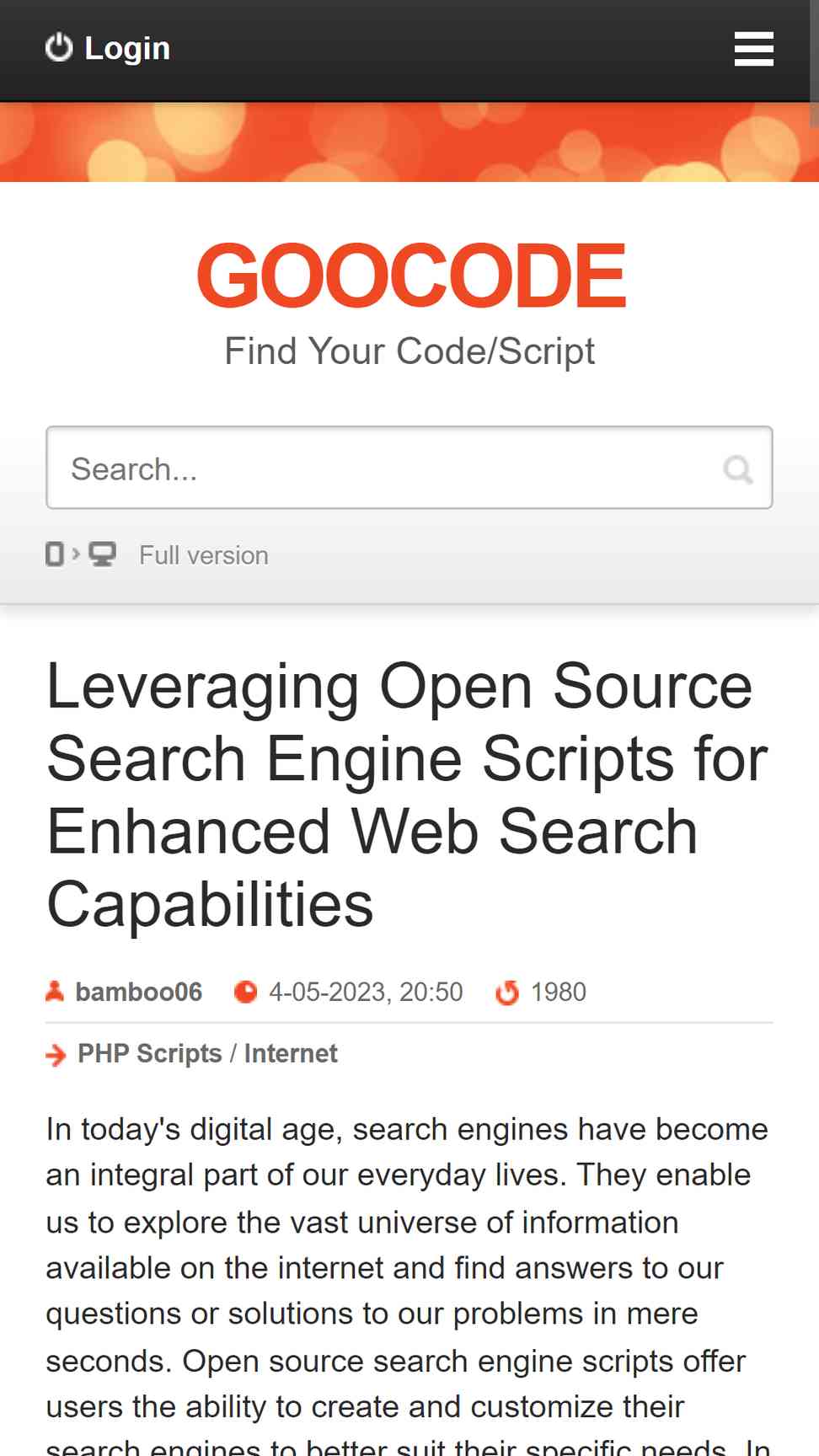Open the PHP Scripts category
This screenshot has width=819, height=1456.
click(x=150, y=1053)
